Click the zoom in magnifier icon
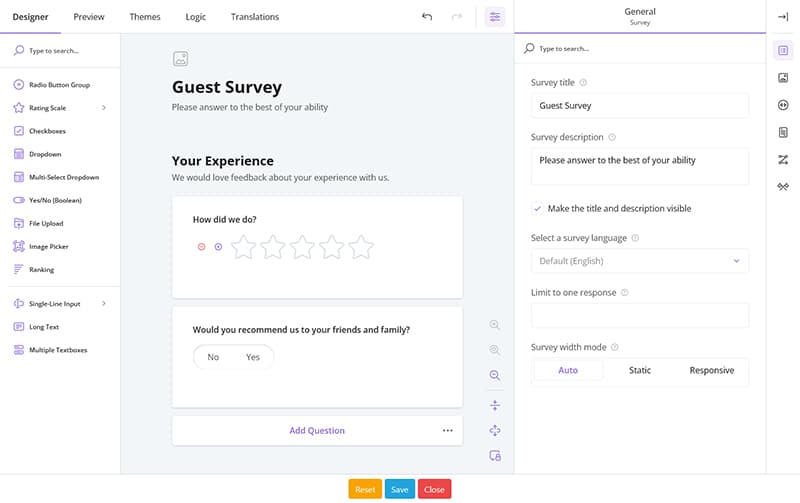This screenshot has height=503, width=800. [x=494, y=325]
